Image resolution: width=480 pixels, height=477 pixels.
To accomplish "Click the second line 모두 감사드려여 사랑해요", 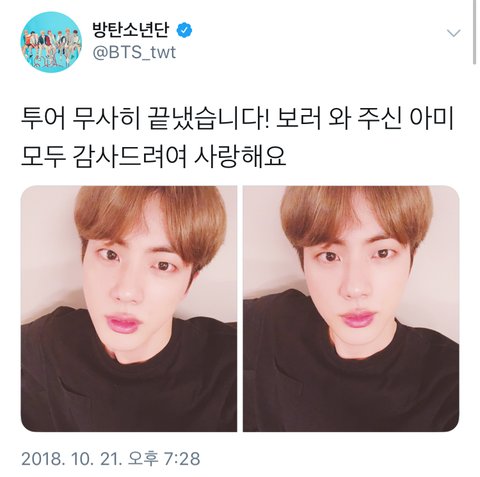I will 154,156.
